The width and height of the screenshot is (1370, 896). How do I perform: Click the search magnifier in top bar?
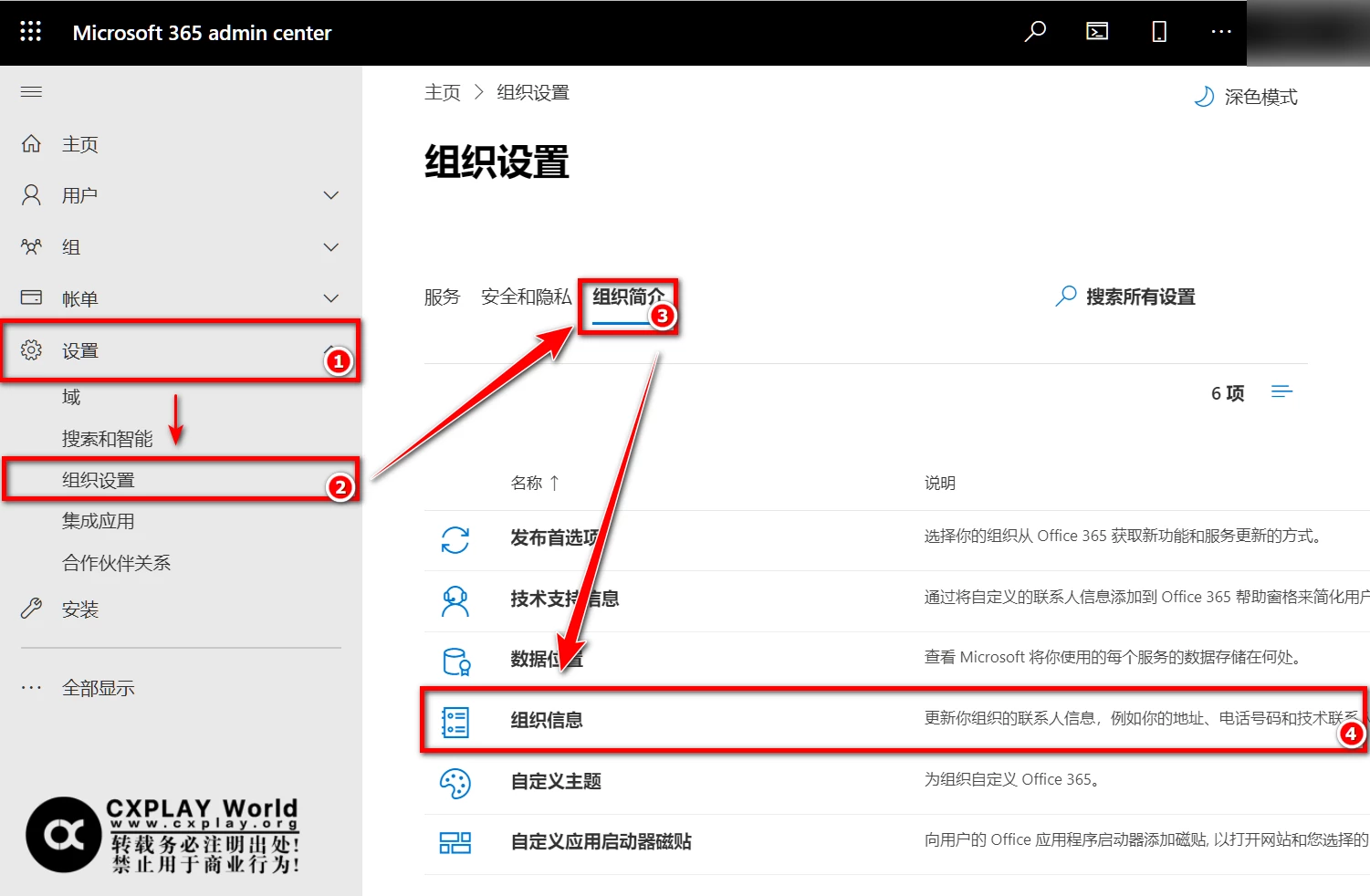click(x=1035, y=32)
